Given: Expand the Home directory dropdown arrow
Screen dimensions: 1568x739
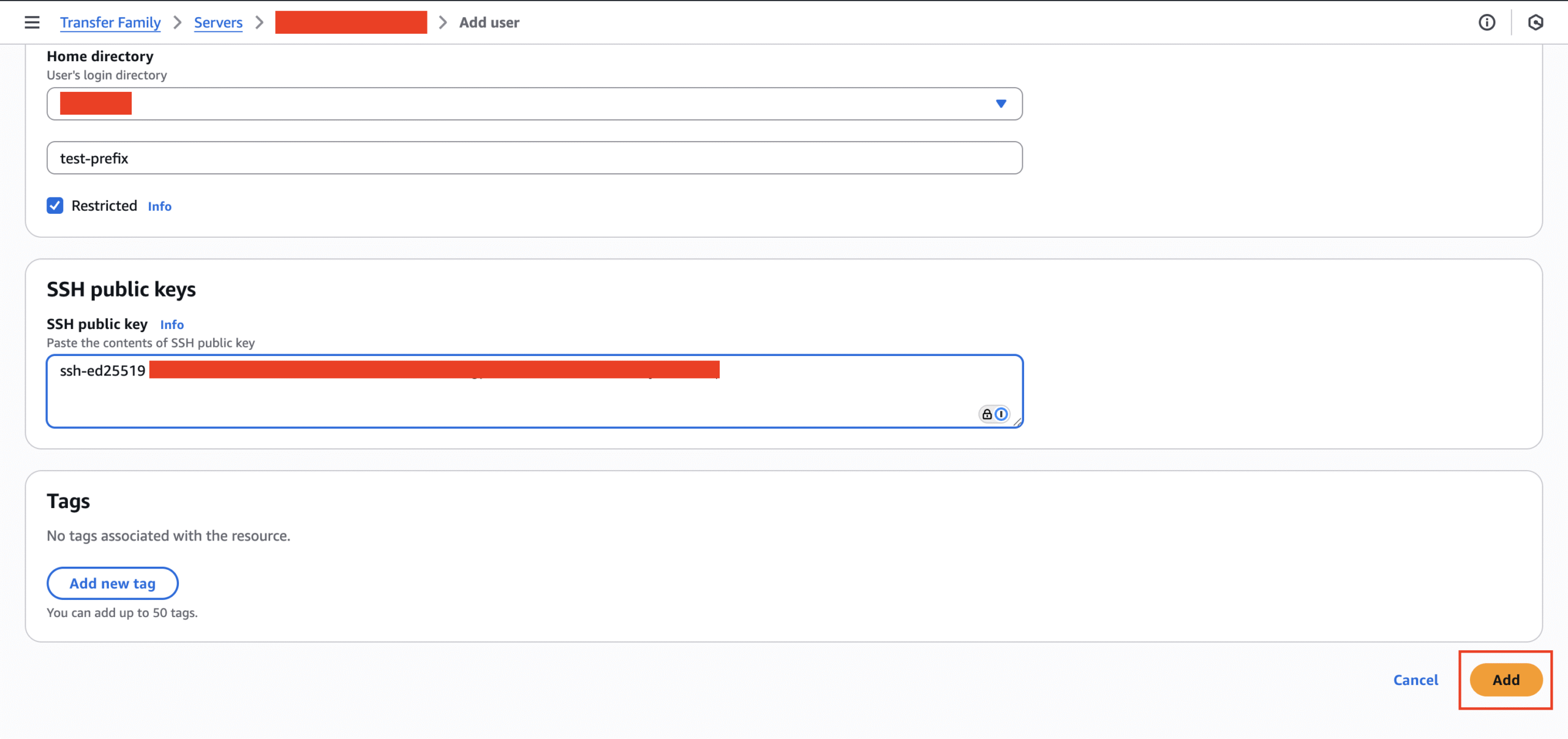Looking at the screenshot, I should pyautogui.click(x=1001, y=104).
